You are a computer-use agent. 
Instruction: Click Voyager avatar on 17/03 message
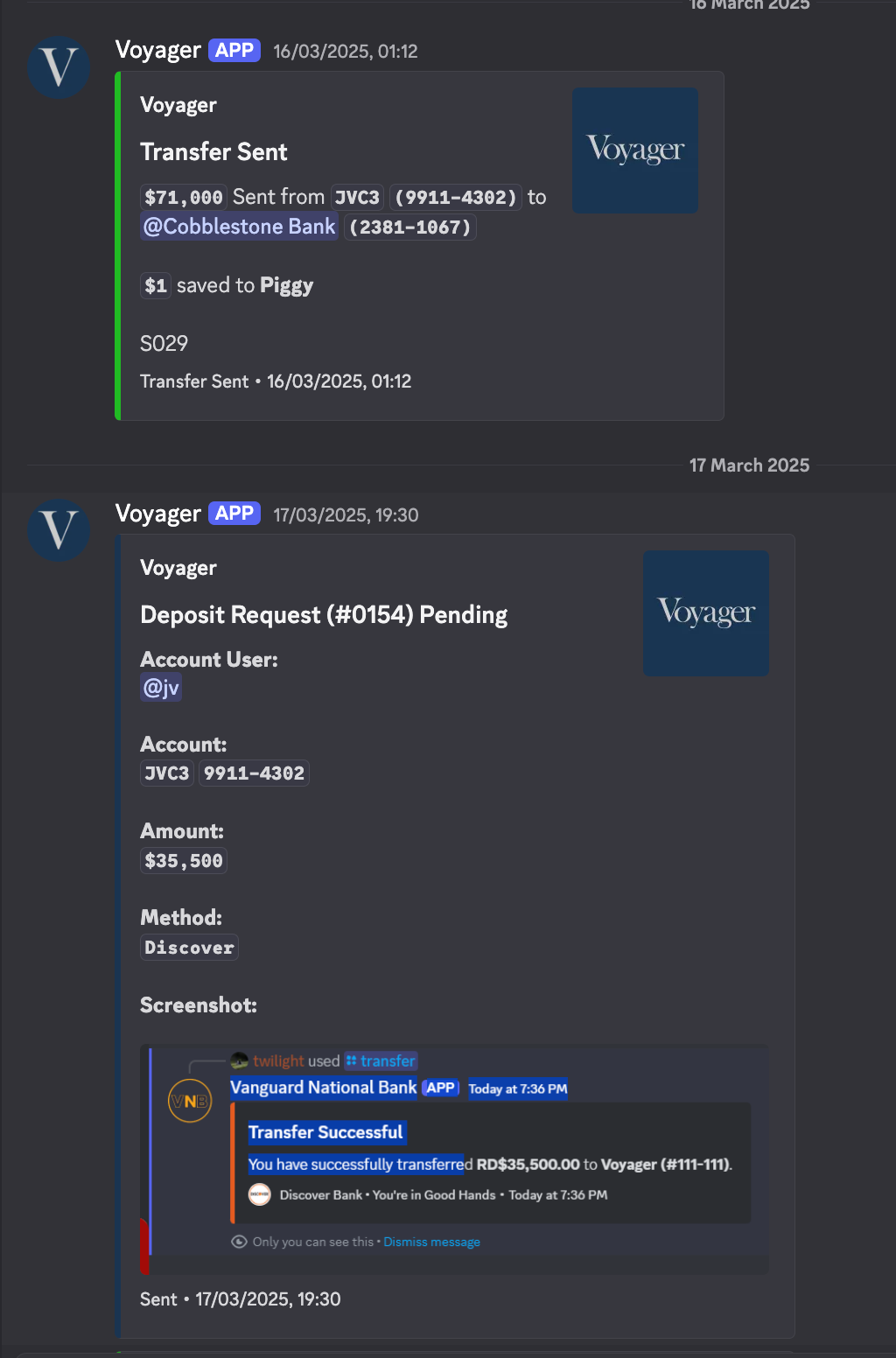(59, 530)
